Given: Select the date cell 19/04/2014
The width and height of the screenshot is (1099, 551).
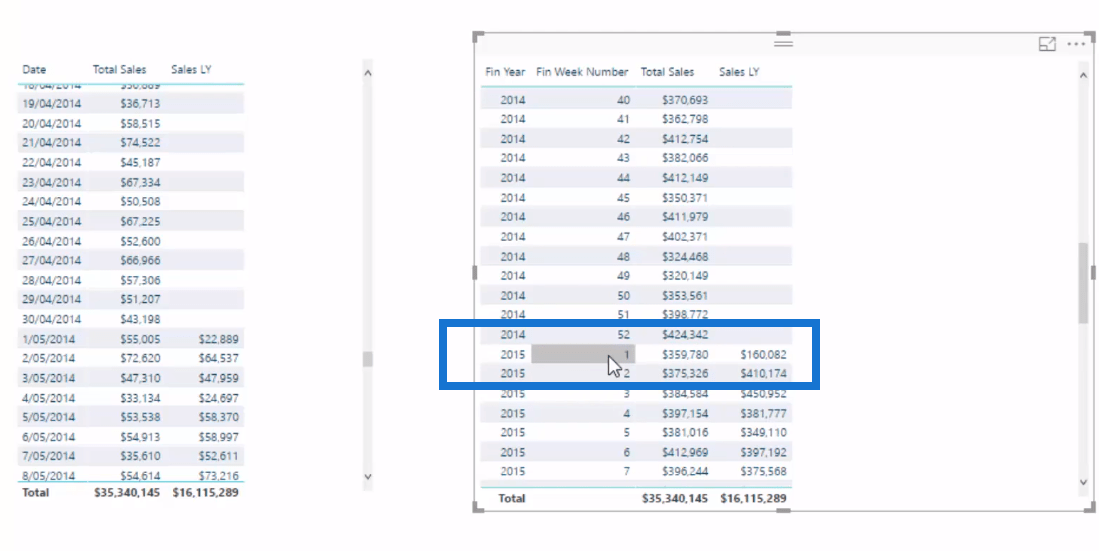Looking at the screenshot, I should point(51,103).
